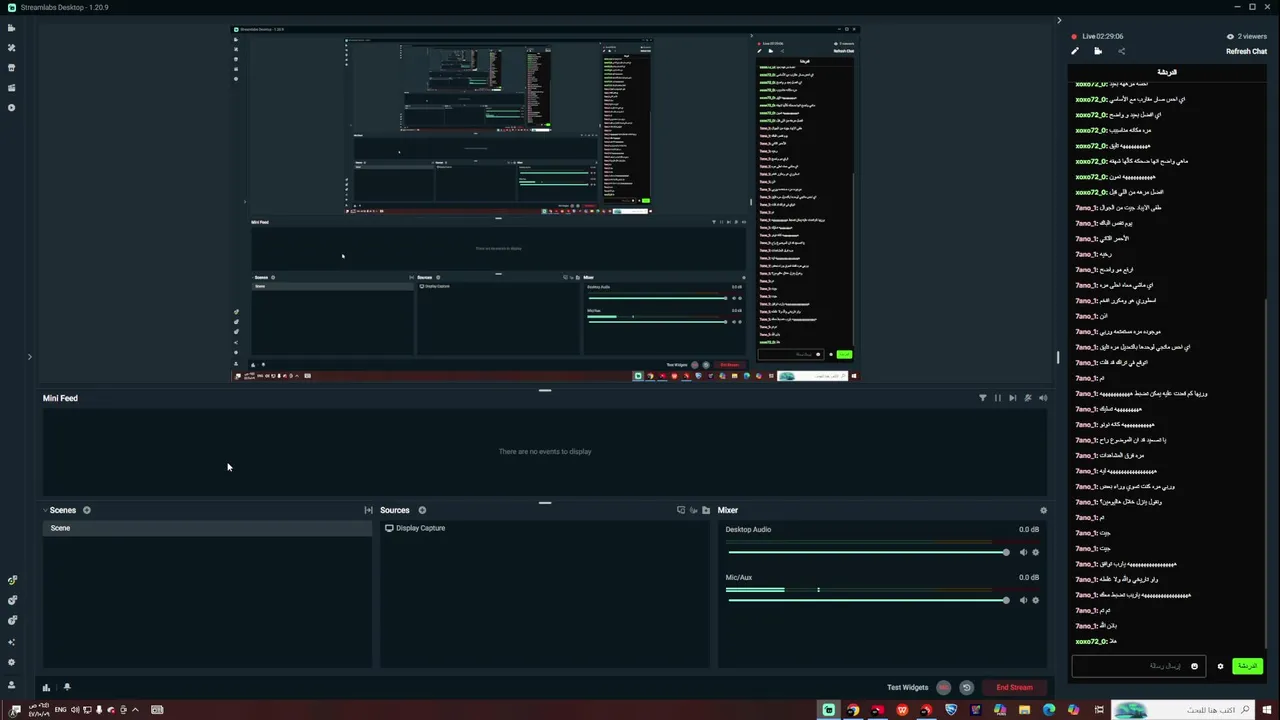Open Desktop Audio source settings gear

tap(1035, 552)
